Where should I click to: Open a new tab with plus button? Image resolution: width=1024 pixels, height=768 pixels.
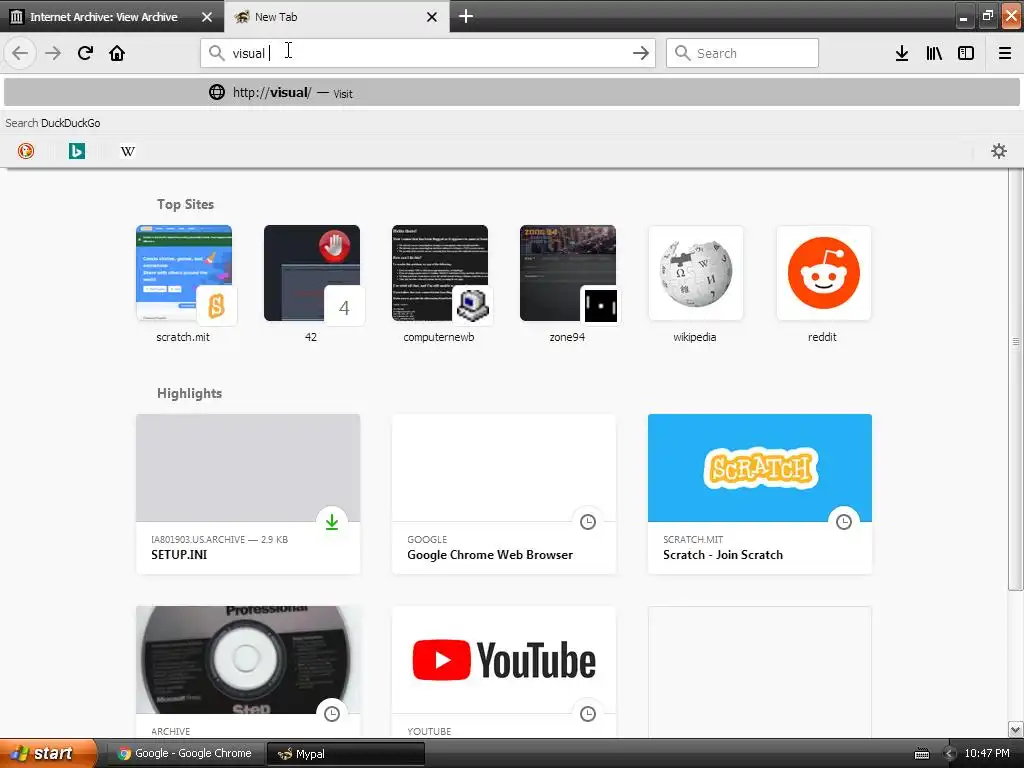[x=466, y=16]
